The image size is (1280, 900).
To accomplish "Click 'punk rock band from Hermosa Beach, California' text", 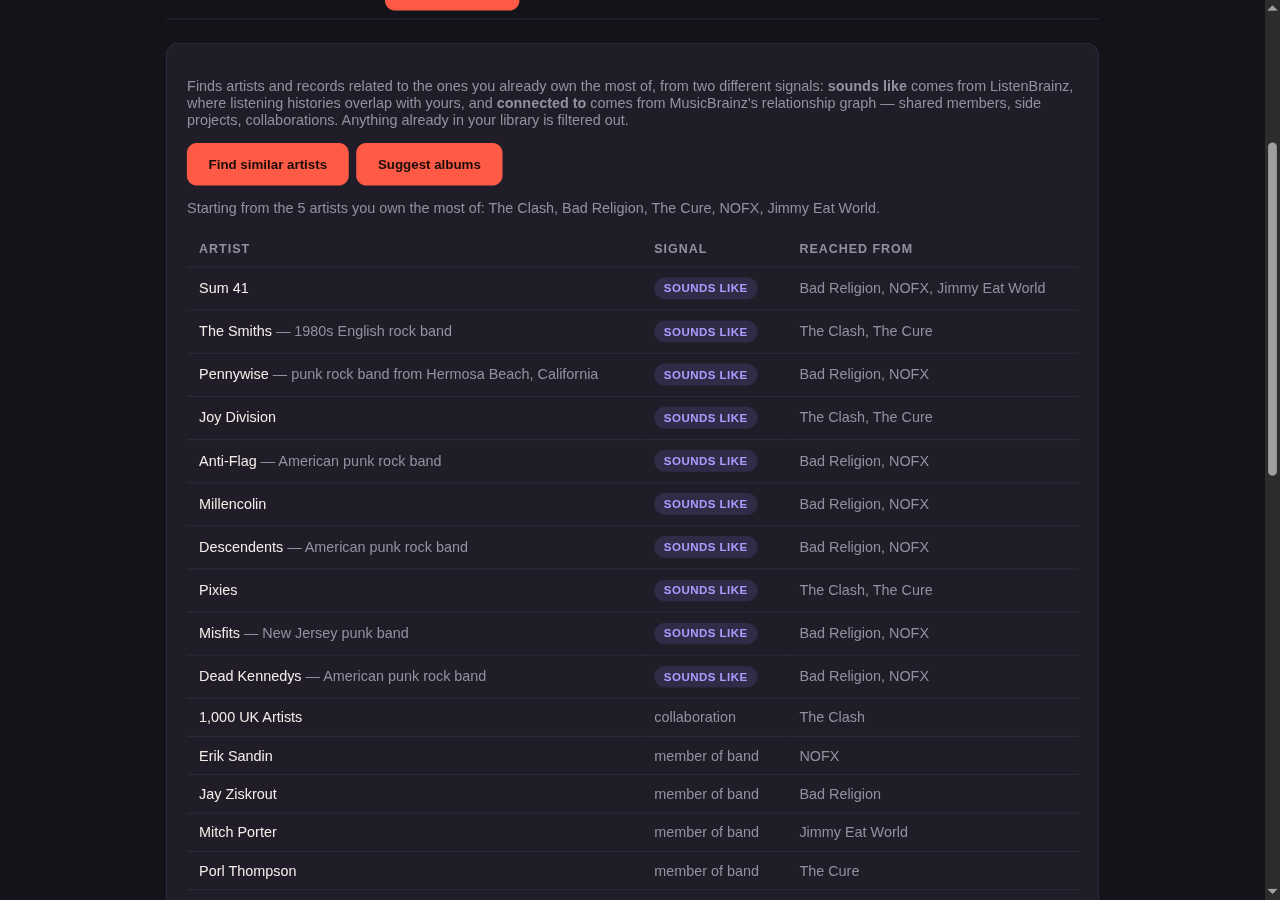I will (445, 374).
